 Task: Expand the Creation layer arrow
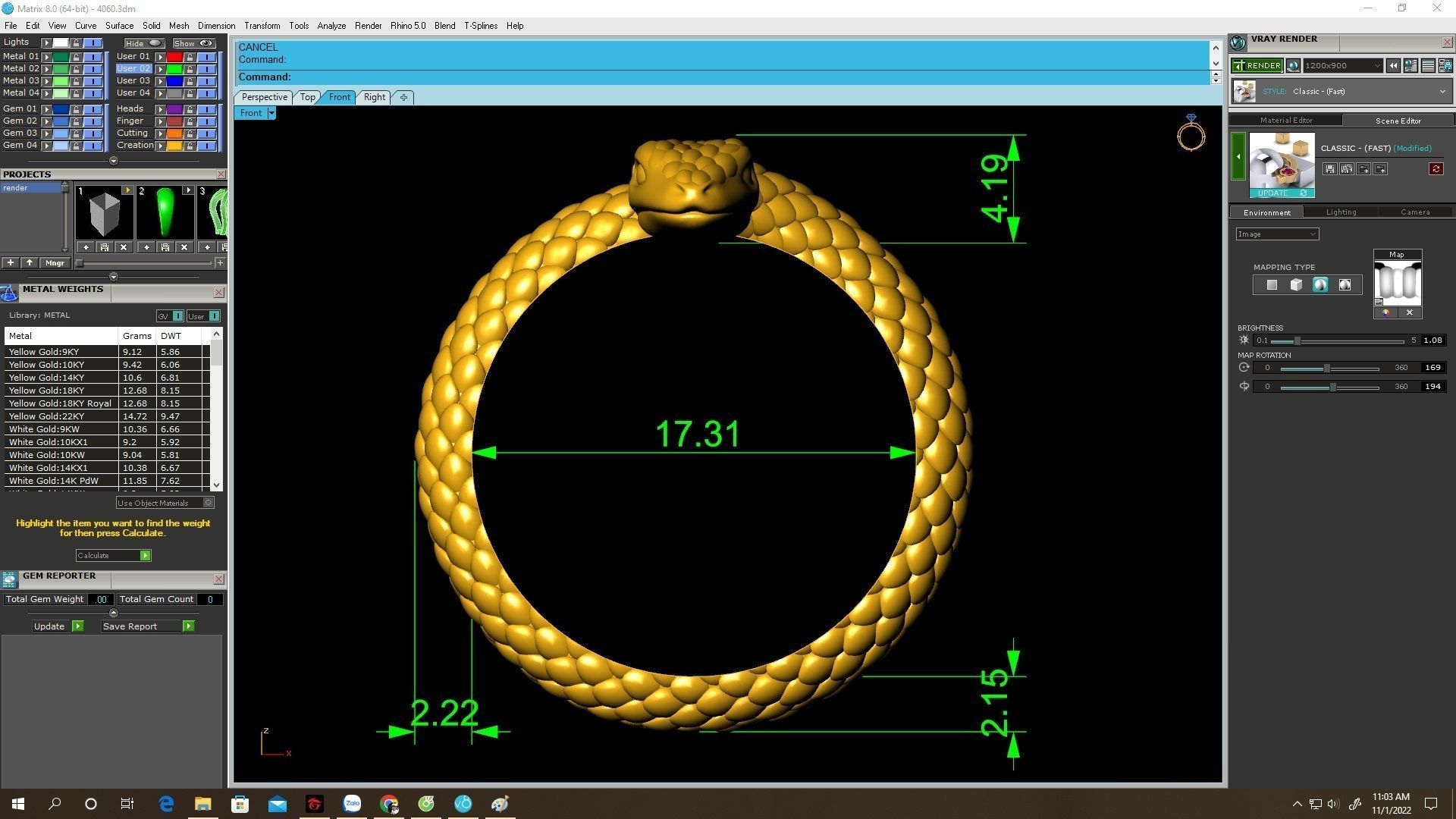(x=160, y=146)
